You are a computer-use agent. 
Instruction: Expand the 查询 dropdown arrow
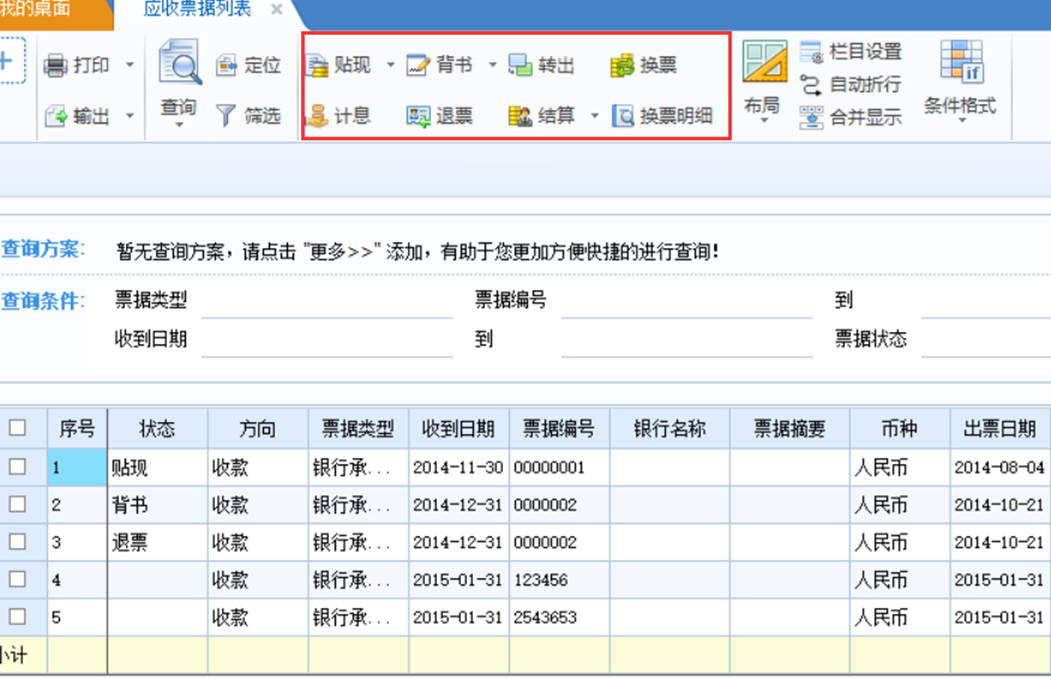point(179,125)
